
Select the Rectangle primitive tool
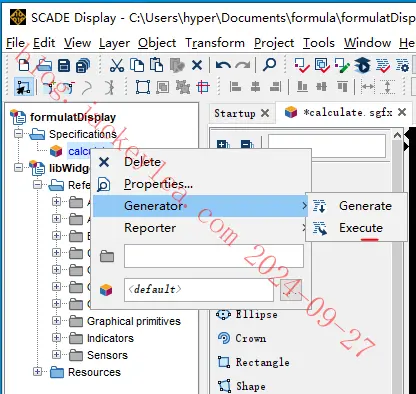click(253, 362)
